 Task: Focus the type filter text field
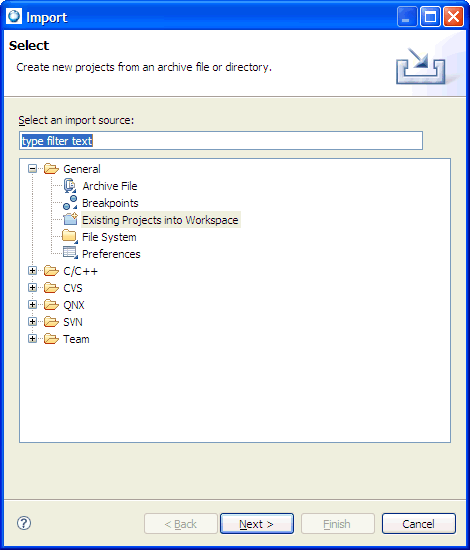(x=221, y=141)
